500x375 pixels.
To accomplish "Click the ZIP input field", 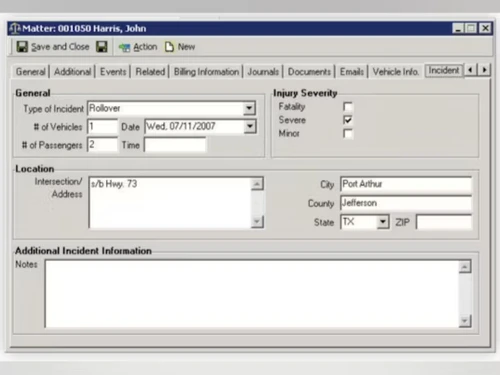I will point(444,222).
